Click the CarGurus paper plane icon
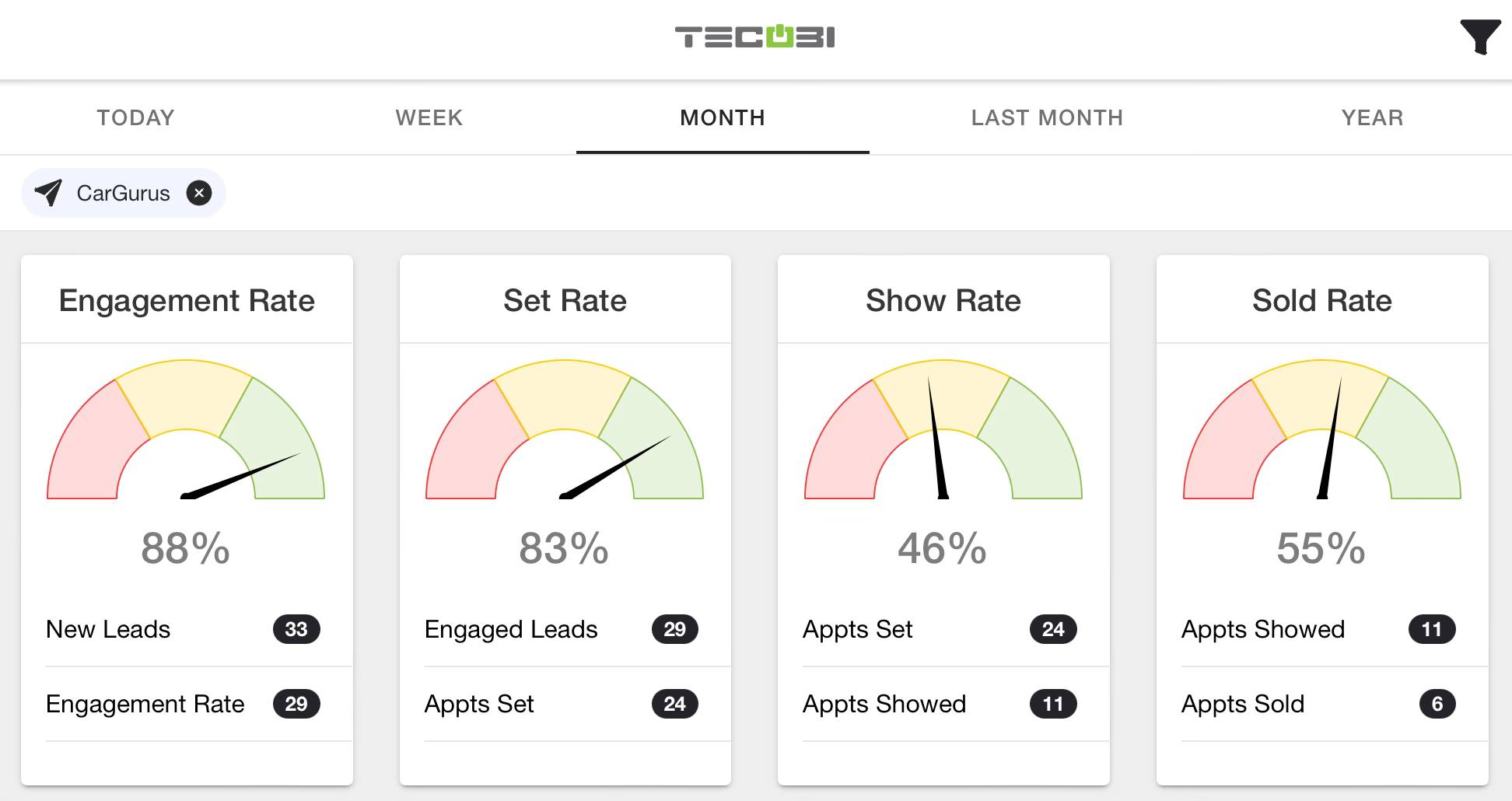1512x801 pixels. point(48,193)
